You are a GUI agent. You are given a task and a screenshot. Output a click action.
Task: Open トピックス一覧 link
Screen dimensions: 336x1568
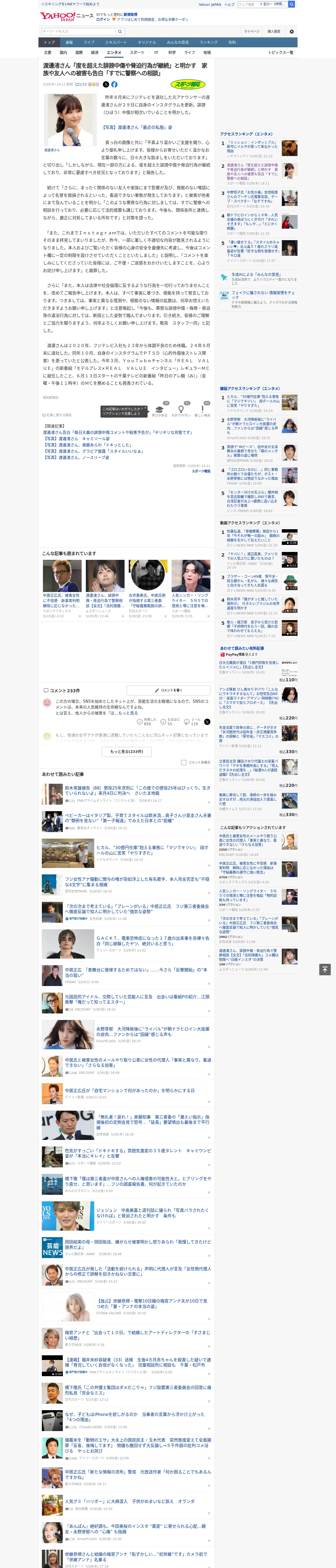(x=281, y=53)
